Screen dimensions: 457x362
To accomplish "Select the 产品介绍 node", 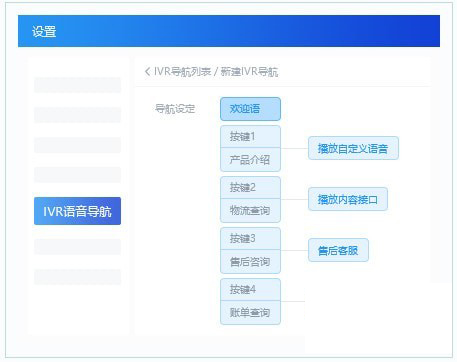I will [x=250, y=160].
